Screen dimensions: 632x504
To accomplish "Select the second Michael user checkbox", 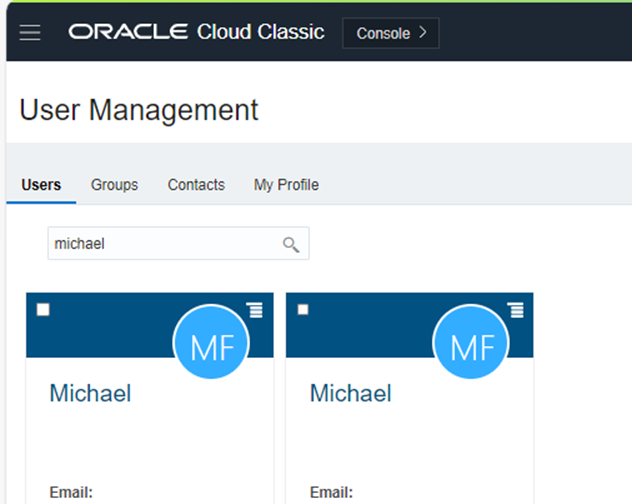I will tap(303, 310).
